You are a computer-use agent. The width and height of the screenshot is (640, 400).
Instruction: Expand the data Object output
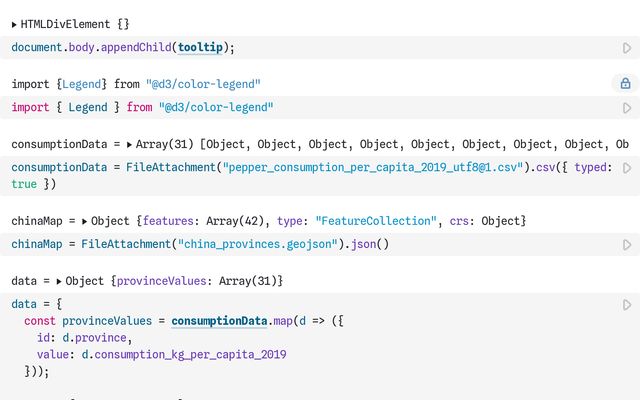point(60,282)
